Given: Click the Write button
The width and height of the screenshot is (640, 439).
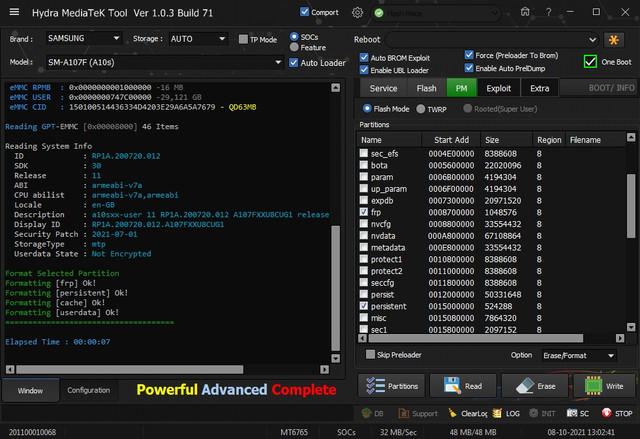Looking at the screenshot, I should click(x=603, y=386).
